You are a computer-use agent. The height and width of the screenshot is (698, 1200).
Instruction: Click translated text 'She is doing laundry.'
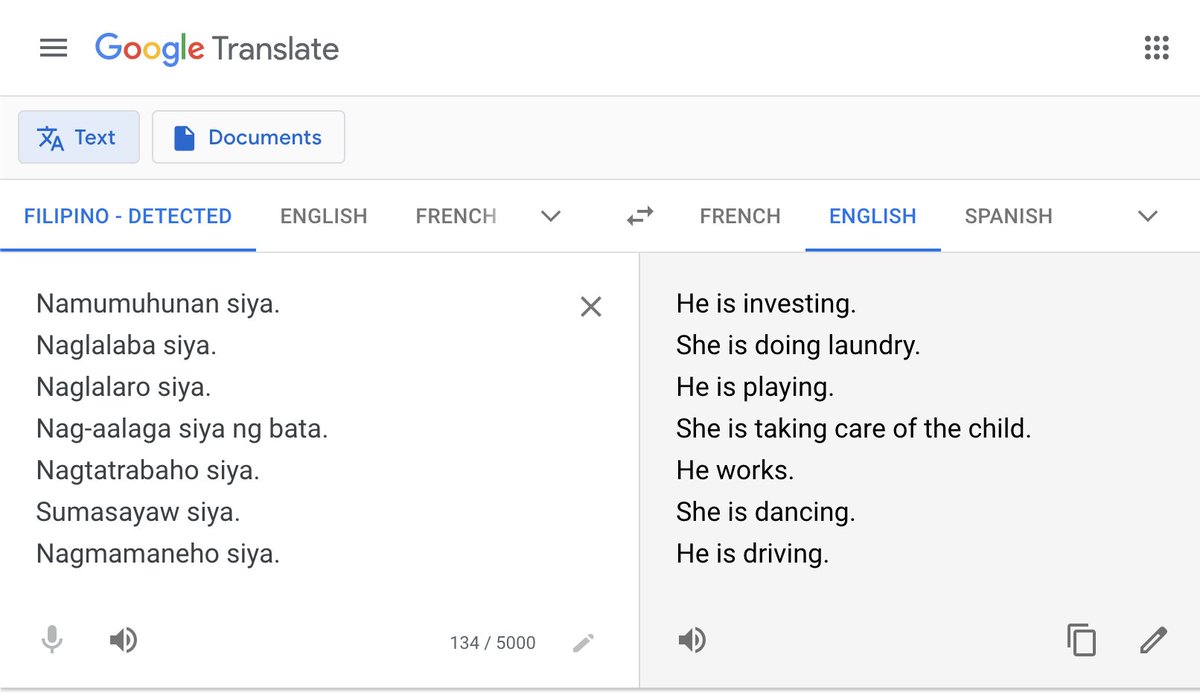[798, 345]
